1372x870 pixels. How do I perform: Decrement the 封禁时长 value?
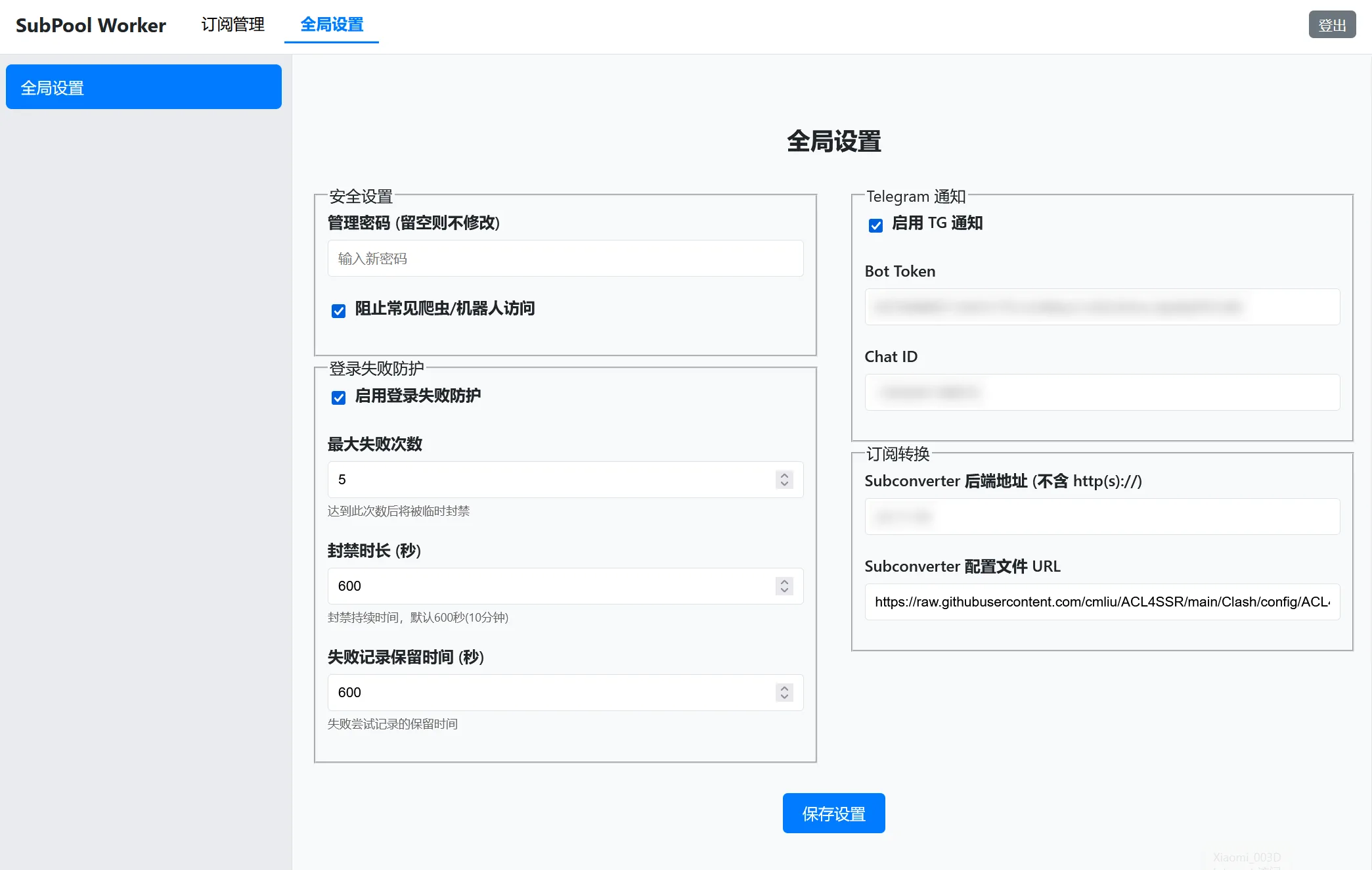(784, 590)
